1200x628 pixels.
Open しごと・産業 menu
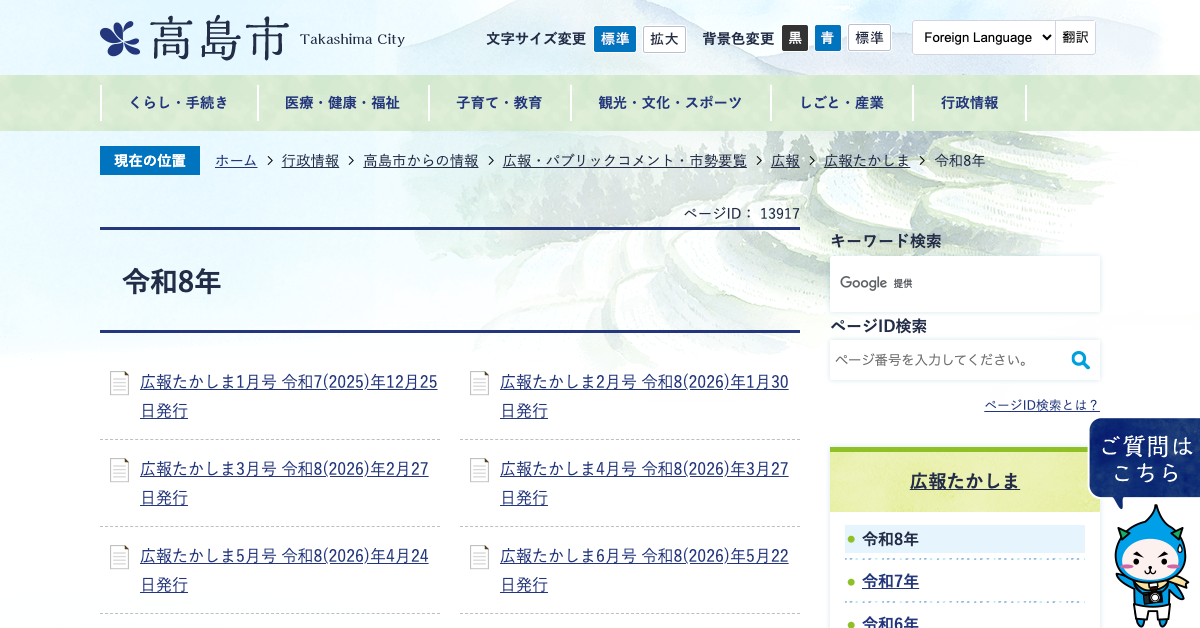click(x=842, y=103)
